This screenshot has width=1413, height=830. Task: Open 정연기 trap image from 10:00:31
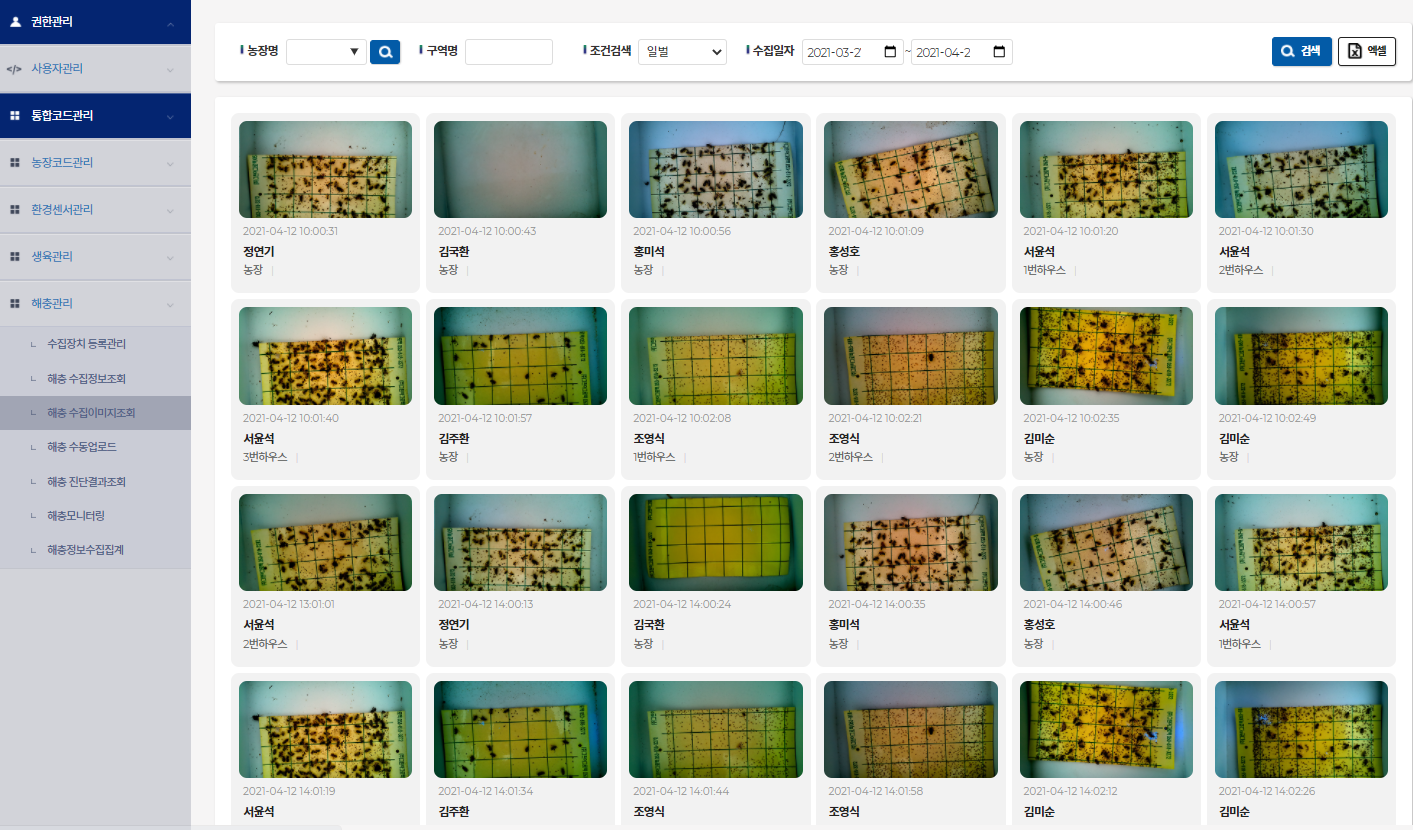pyautogui.click(x=325, y=169)
